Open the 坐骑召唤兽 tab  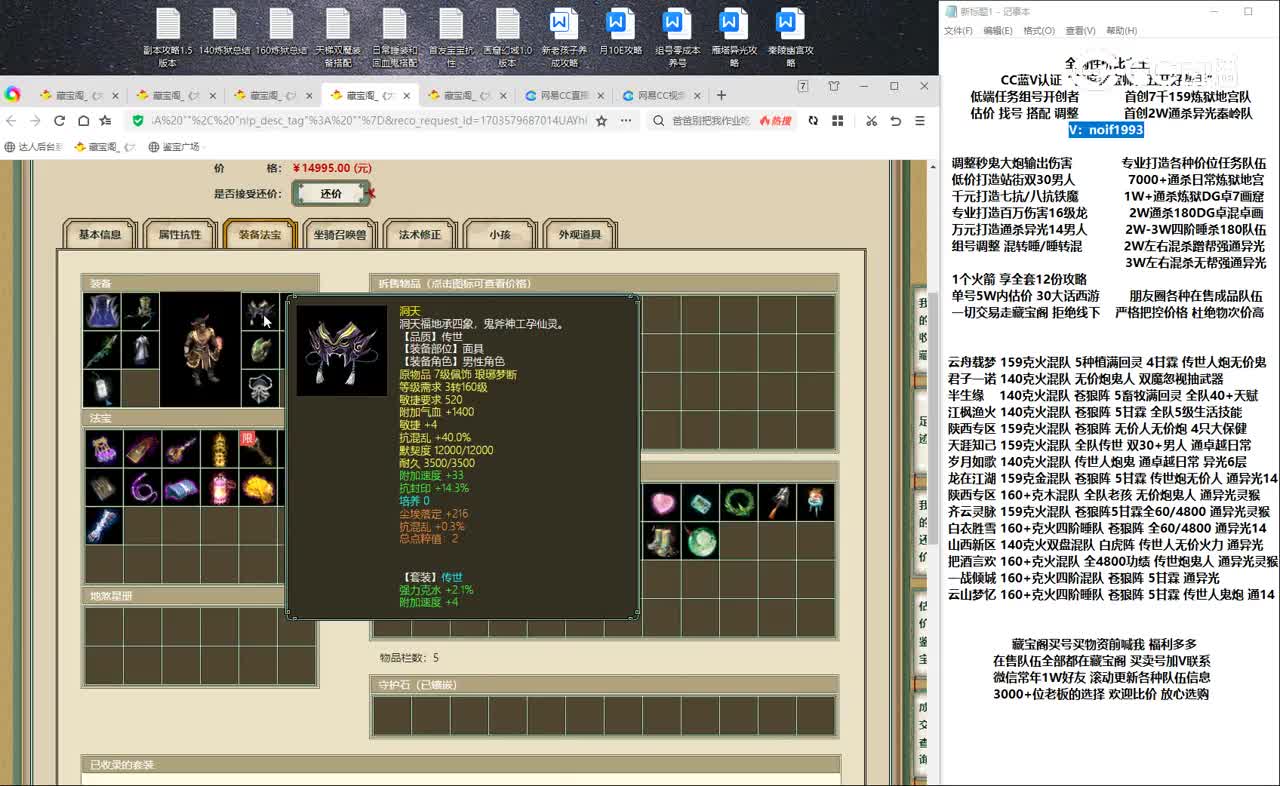pyautogui.click(x=340, y=234)
